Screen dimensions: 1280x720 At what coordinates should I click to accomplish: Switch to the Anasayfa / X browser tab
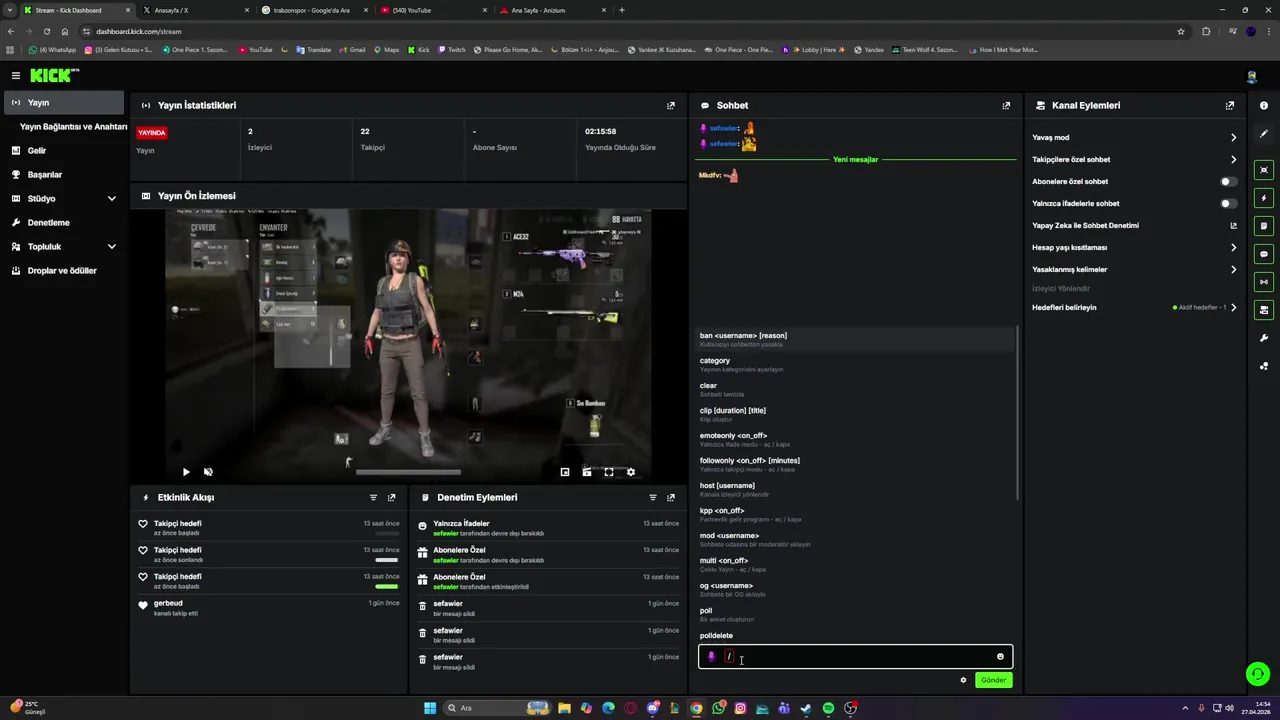pos(195,10)
